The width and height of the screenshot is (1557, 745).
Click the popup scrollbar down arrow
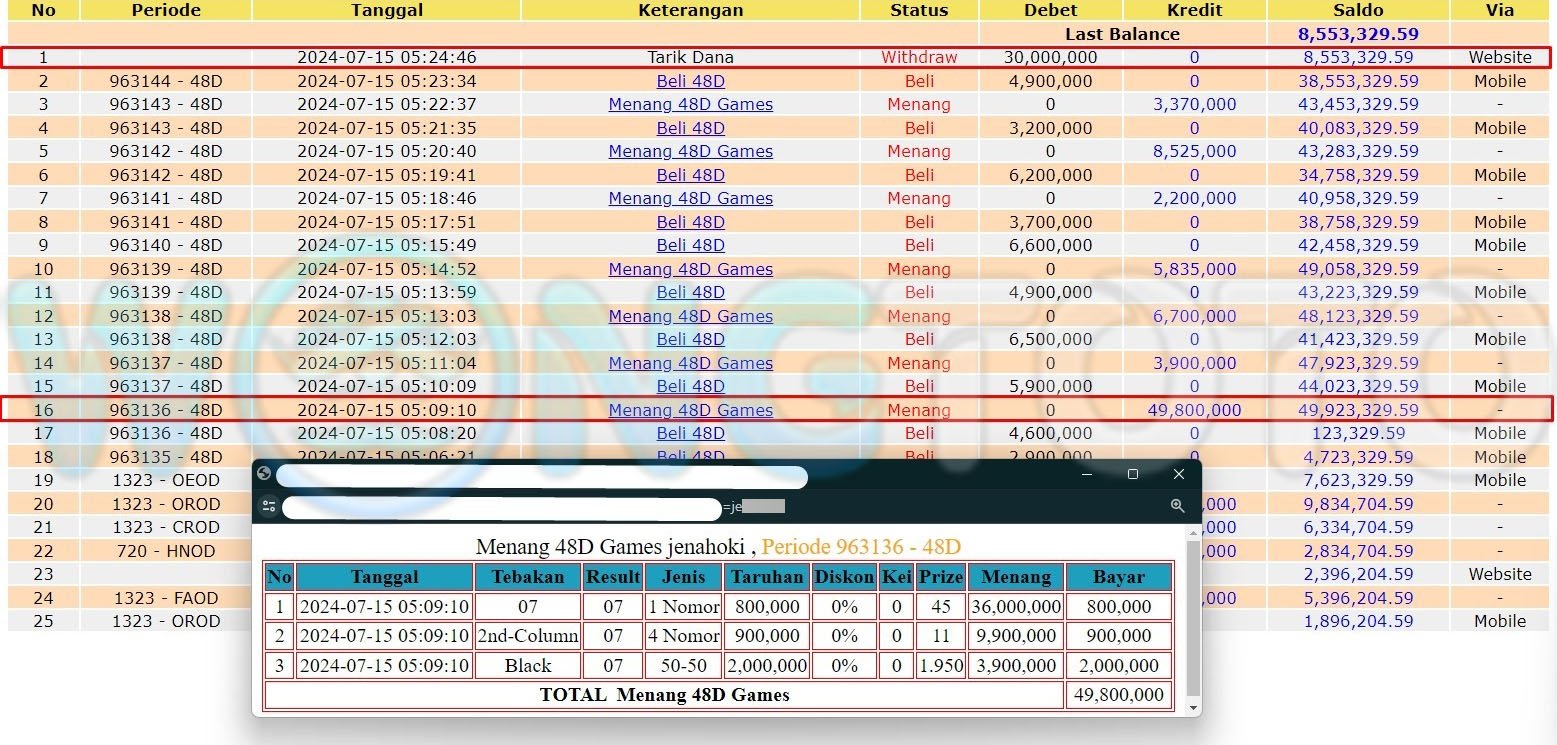(x=1192, y=707)
